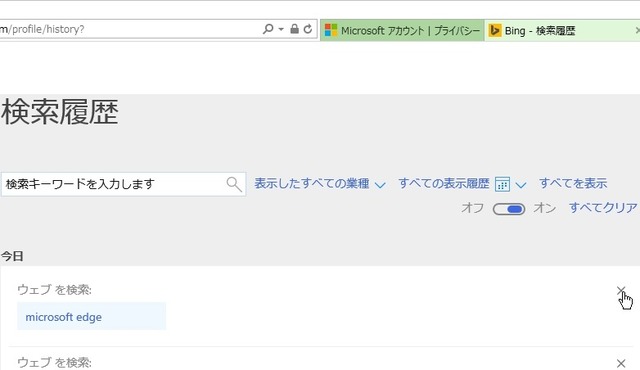The image size is (640, 370).
Task: Select the Bing - 検索履歴 tab
Action: point(562,31)
